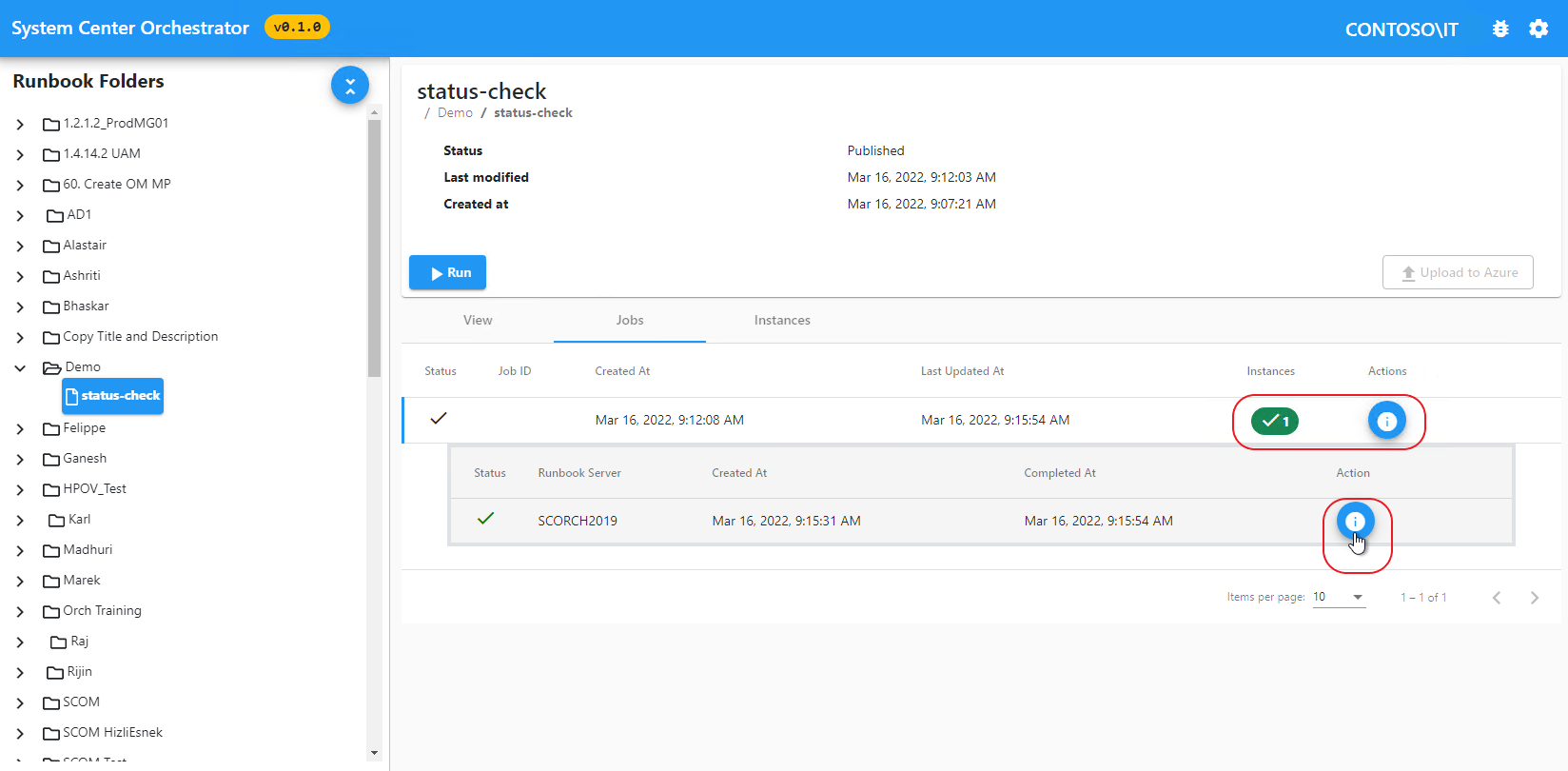
Task: Expand the SCOM folder
Action: click(x=20, y=702)
